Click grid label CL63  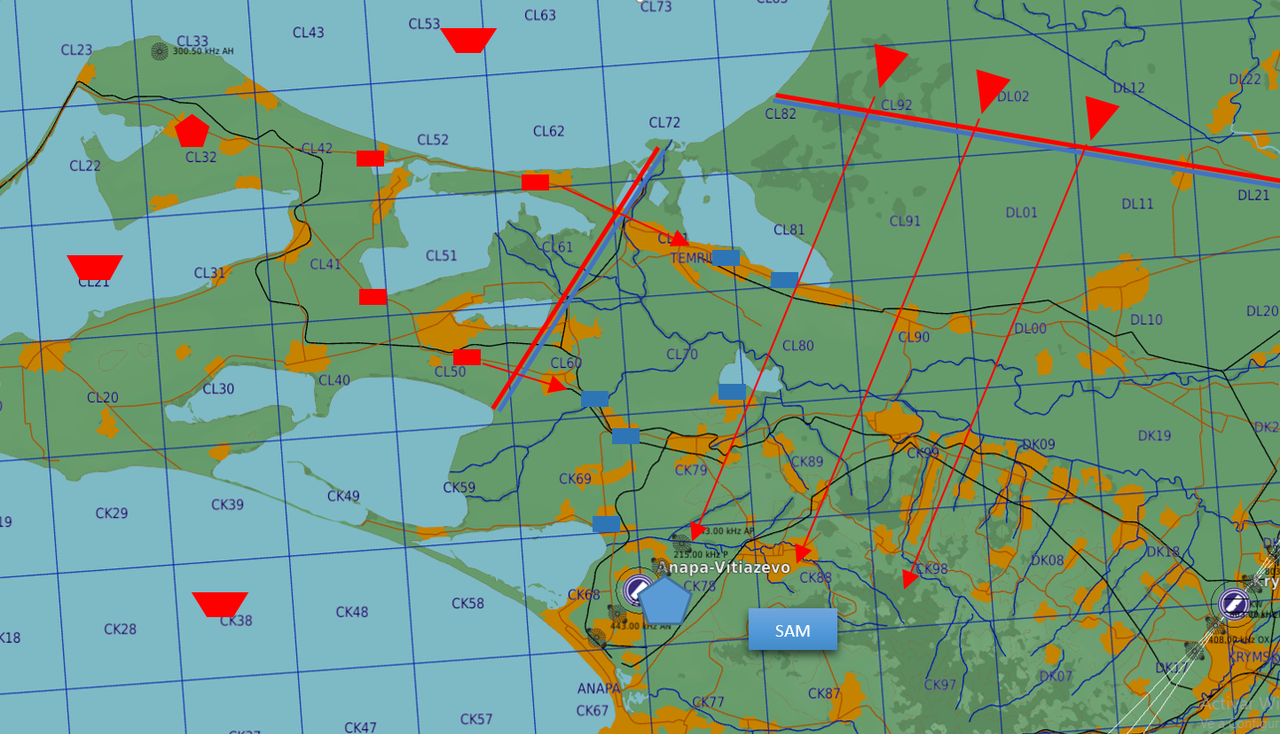(x=540, y=15)
